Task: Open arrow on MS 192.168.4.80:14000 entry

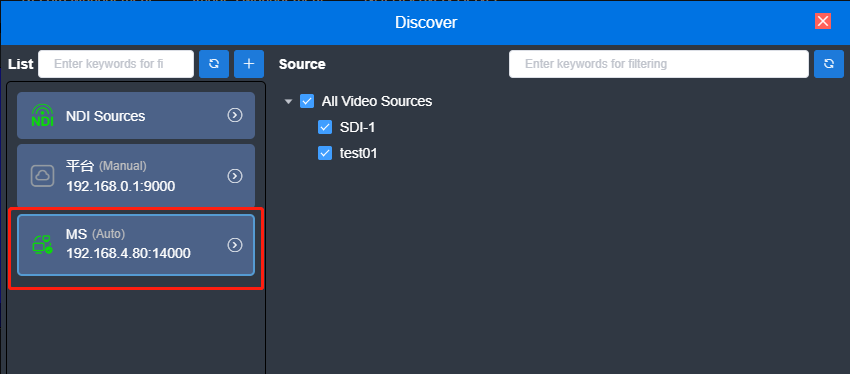Action: [x=235, y=245]
